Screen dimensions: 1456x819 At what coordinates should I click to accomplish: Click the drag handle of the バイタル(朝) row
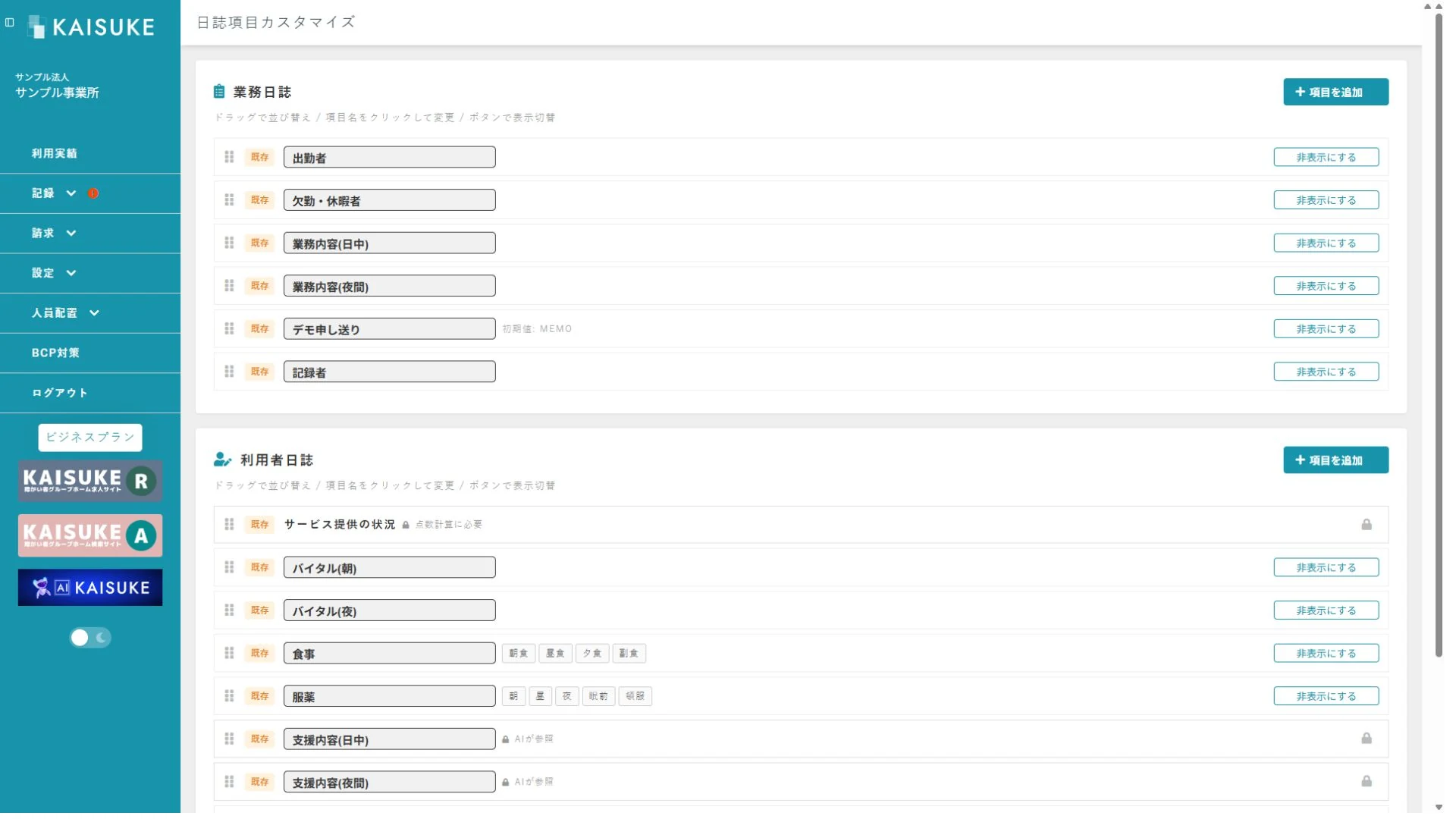point(229,567)
